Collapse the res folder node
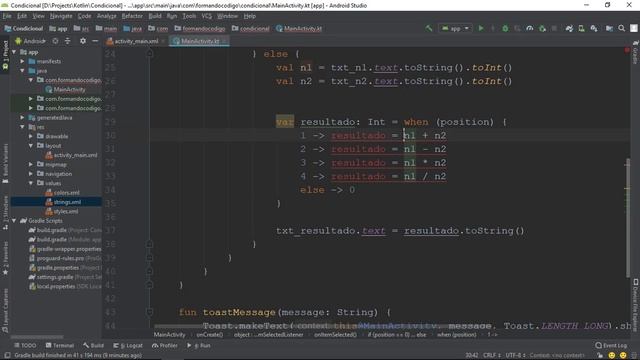This screenshot has height=360, width=640. point(22,127)
